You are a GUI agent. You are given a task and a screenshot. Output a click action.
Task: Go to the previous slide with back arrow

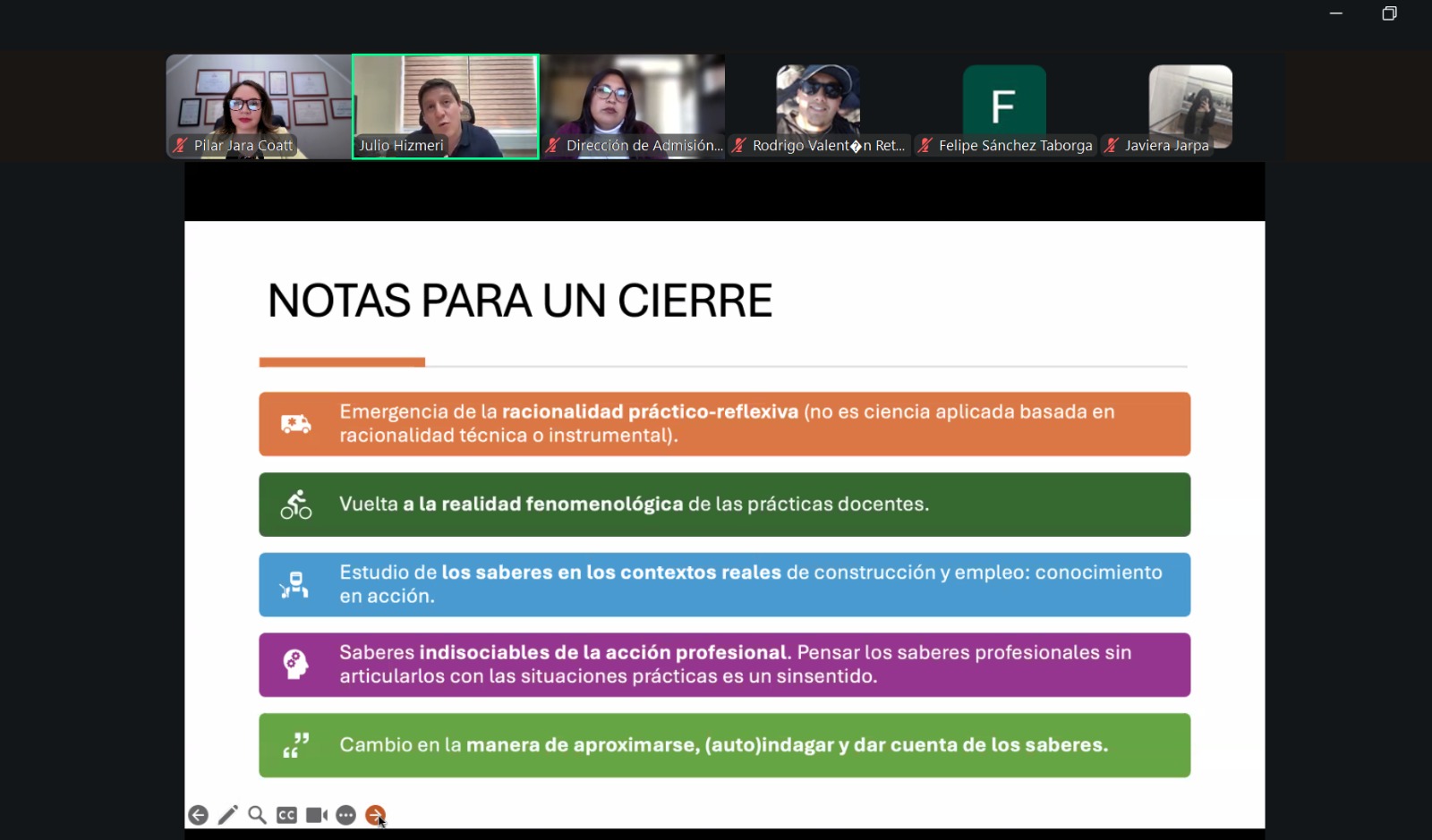(x=198, y=815)
